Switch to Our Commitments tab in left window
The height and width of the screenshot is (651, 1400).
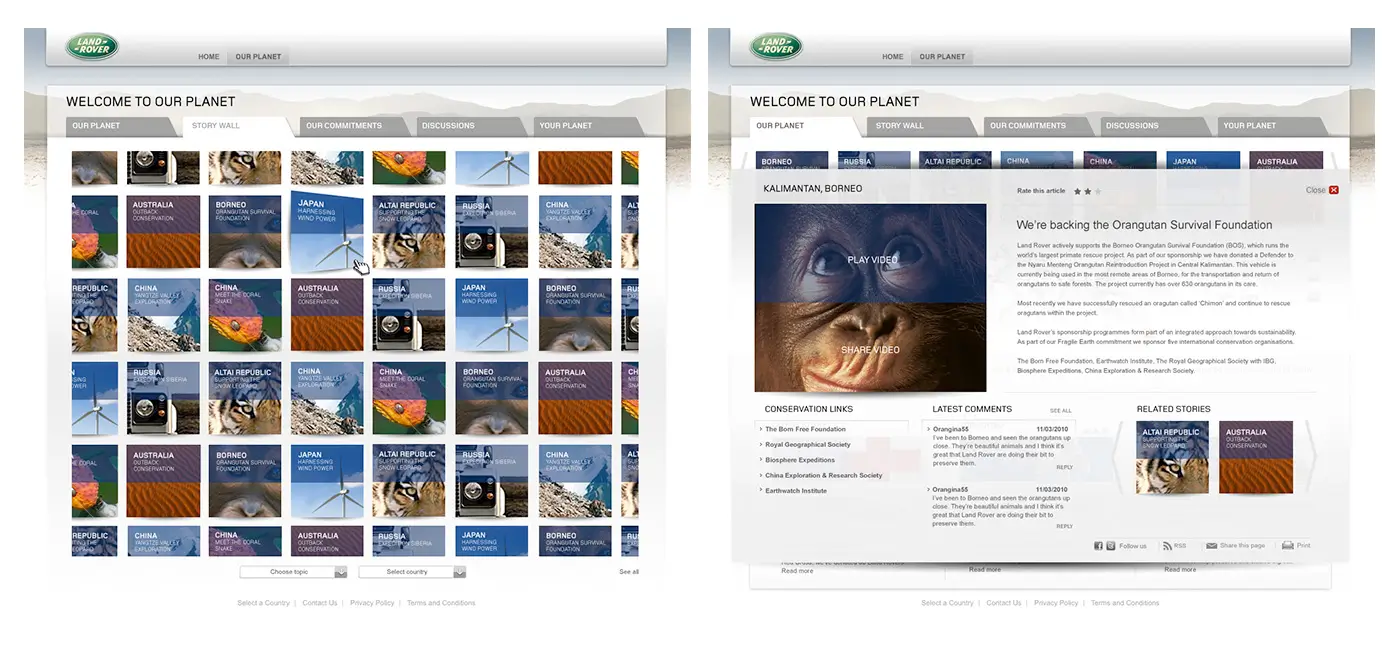point(344,126)
